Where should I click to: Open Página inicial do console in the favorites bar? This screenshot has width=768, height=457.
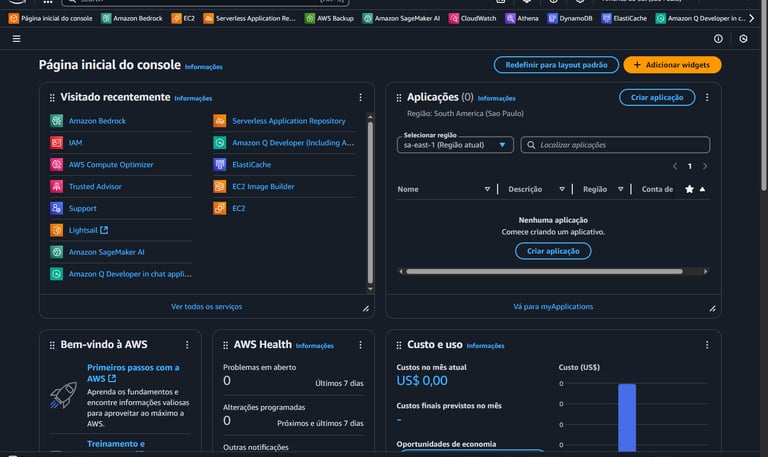(50, 18)
